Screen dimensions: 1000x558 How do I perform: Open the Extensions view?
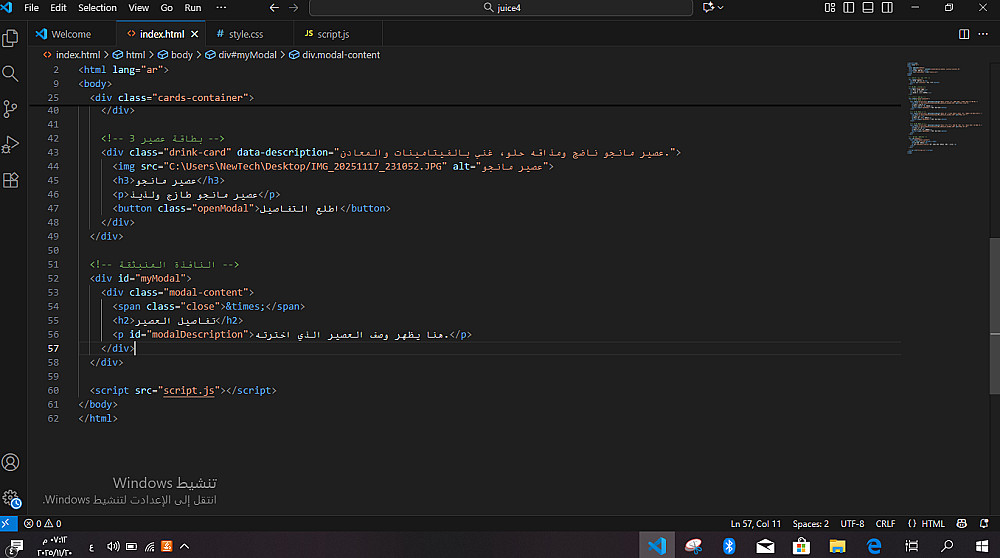[x=11, y=180]
